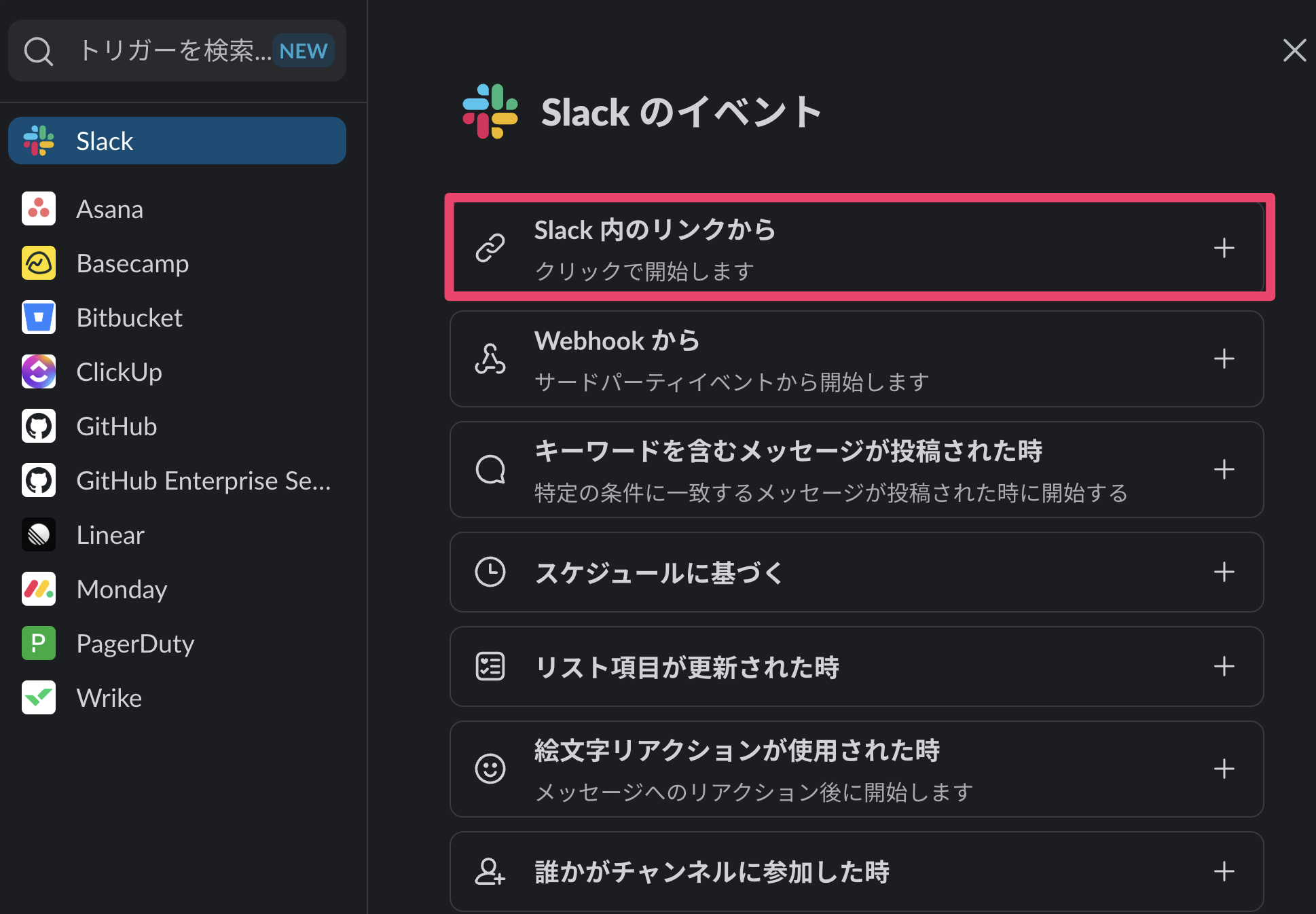This screenshot has height=914, width=1316.
Task: Select the Basecamp icon in sidebar
Action: point(39,263)
